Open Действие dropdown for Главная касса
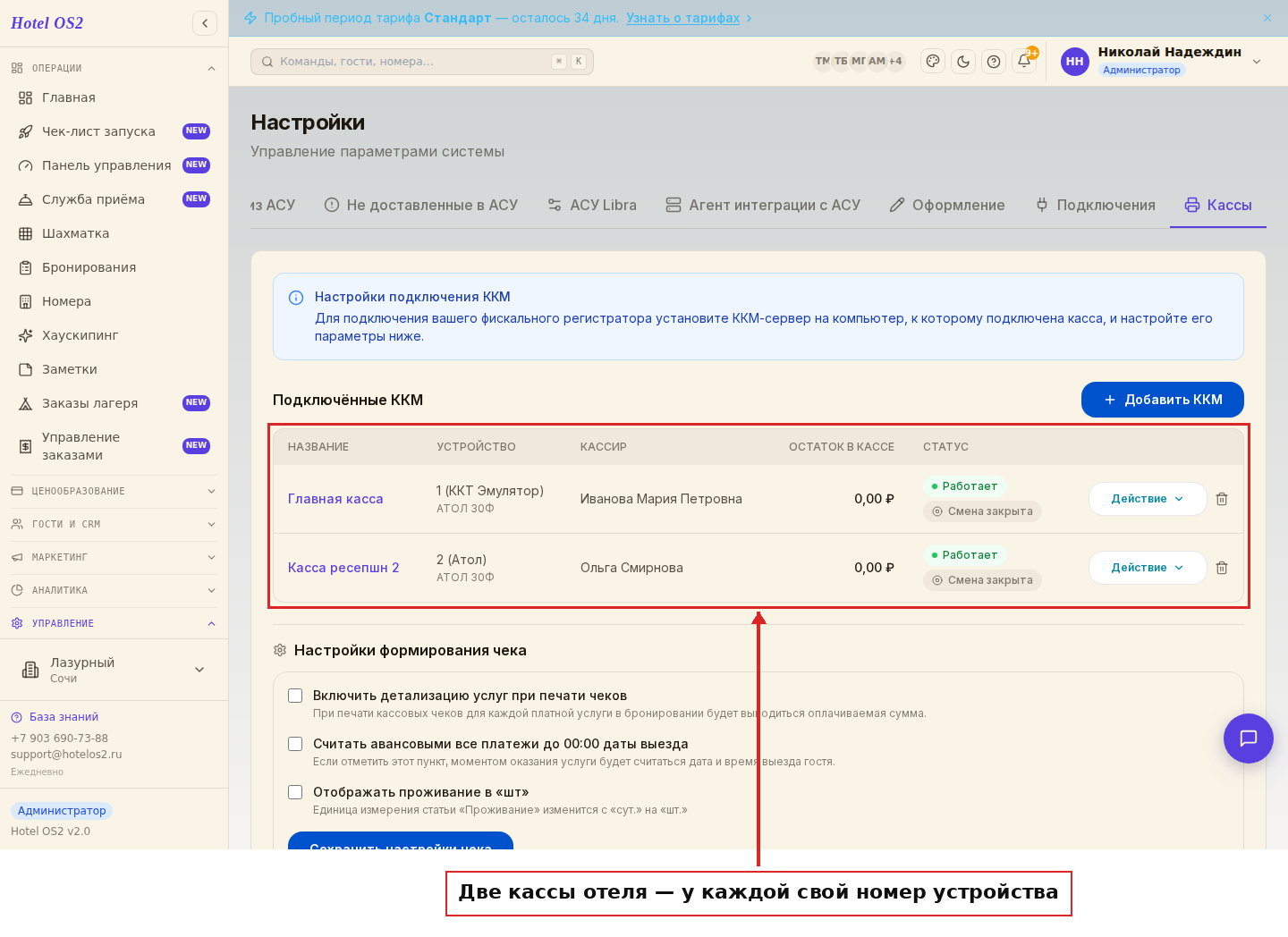Screen dimensions: 1288x937 click(x=1148, y=499)
